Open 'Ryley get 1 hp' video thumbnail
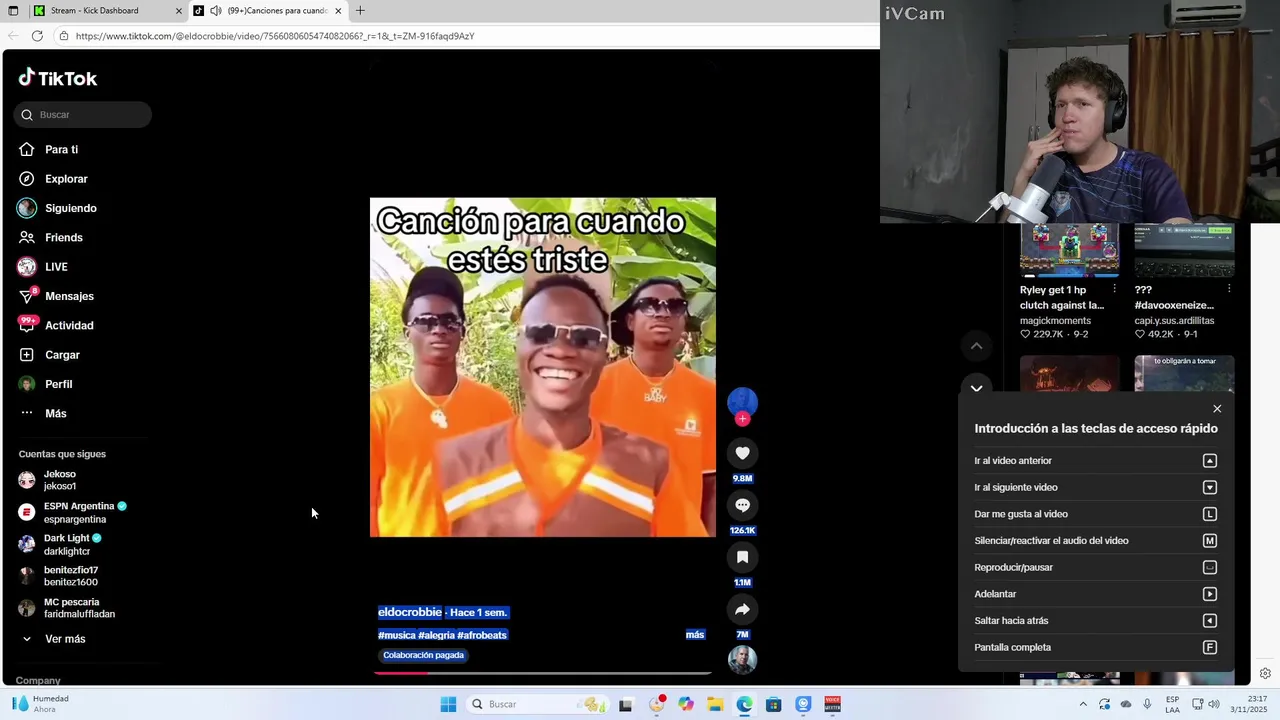The width and height of the screenshot is (1280, 720). (x=1069, y=250)
